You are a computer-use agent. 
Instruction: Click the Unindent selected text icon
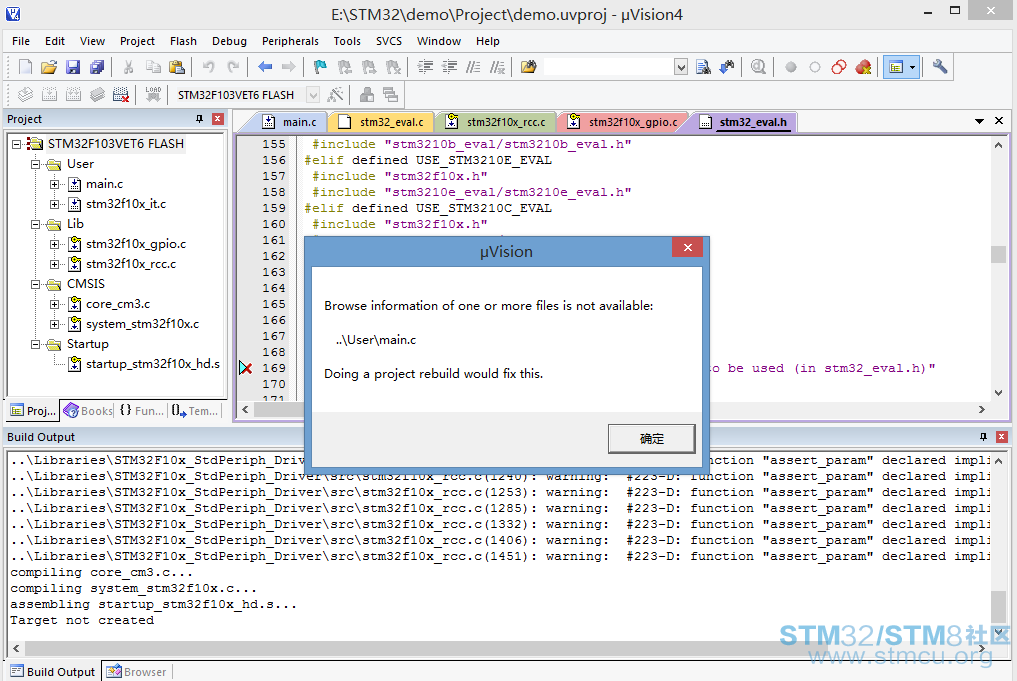point(449,67)
